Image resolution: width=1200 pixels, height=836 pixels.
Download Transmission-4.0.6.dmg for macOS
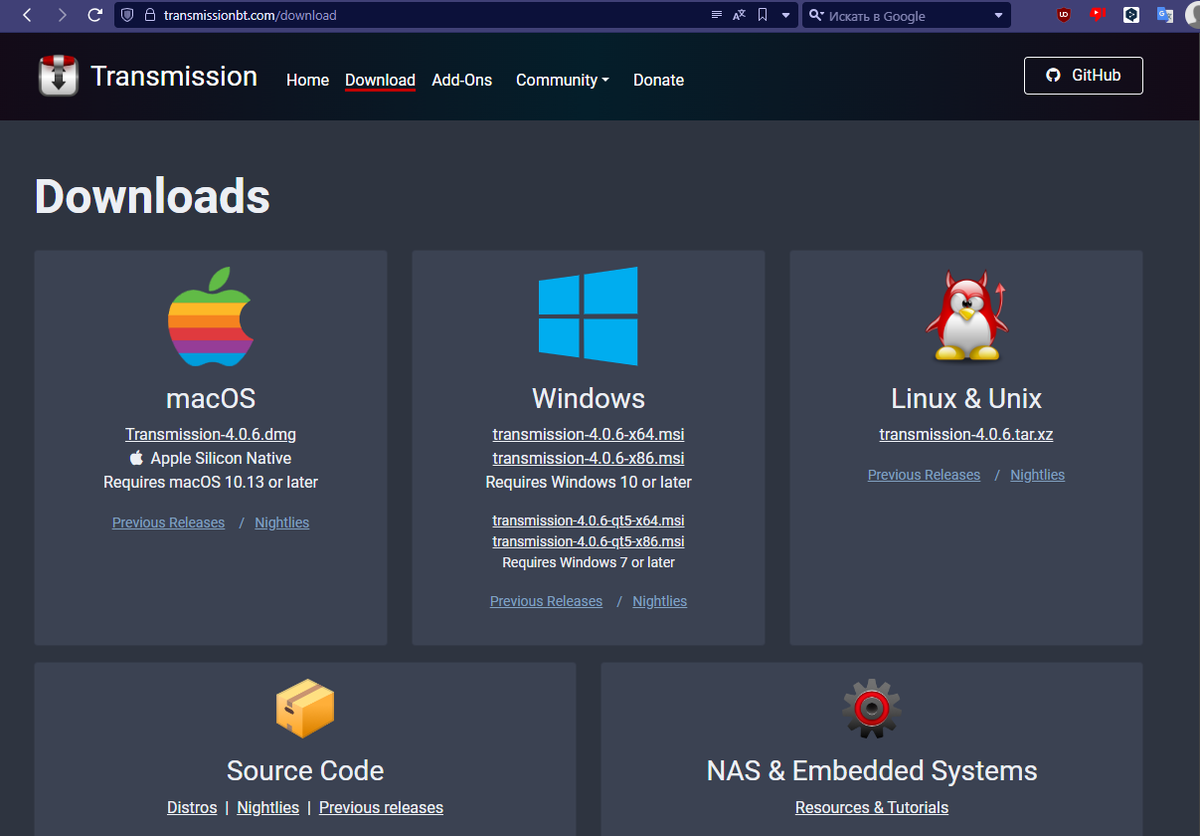pyautogui.click(x=211, y=435)
